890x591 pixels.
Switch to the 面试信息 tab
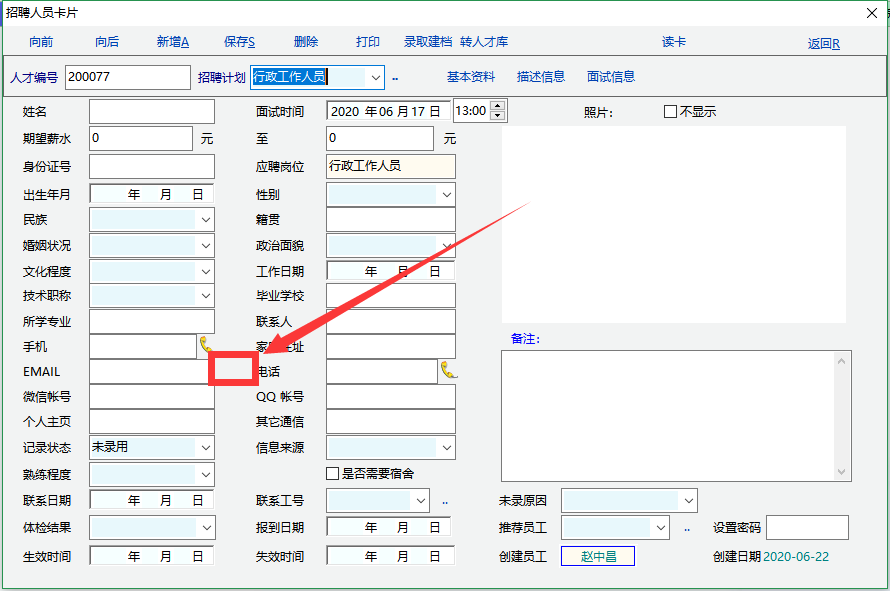pos(610,77)
